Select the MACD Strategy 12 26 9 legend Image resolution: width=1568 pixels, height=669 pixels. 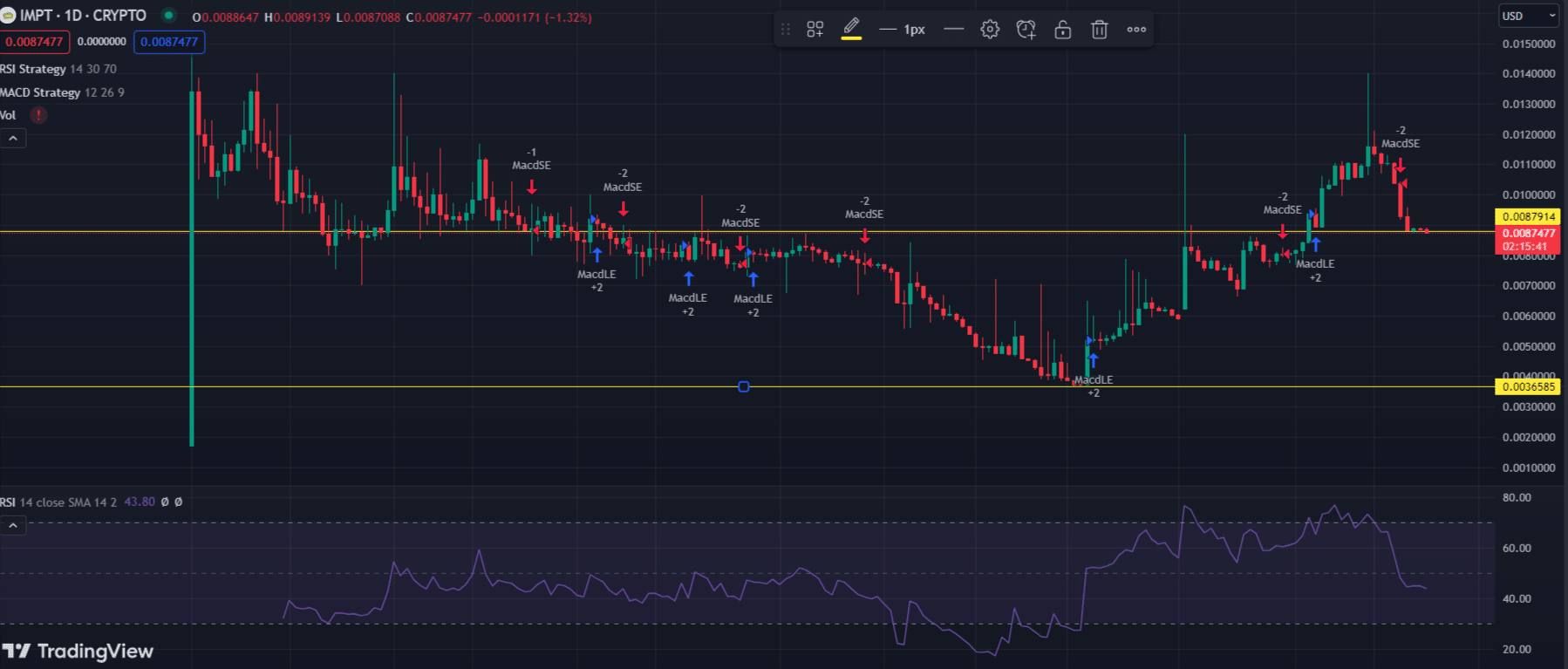click(62, 92)
